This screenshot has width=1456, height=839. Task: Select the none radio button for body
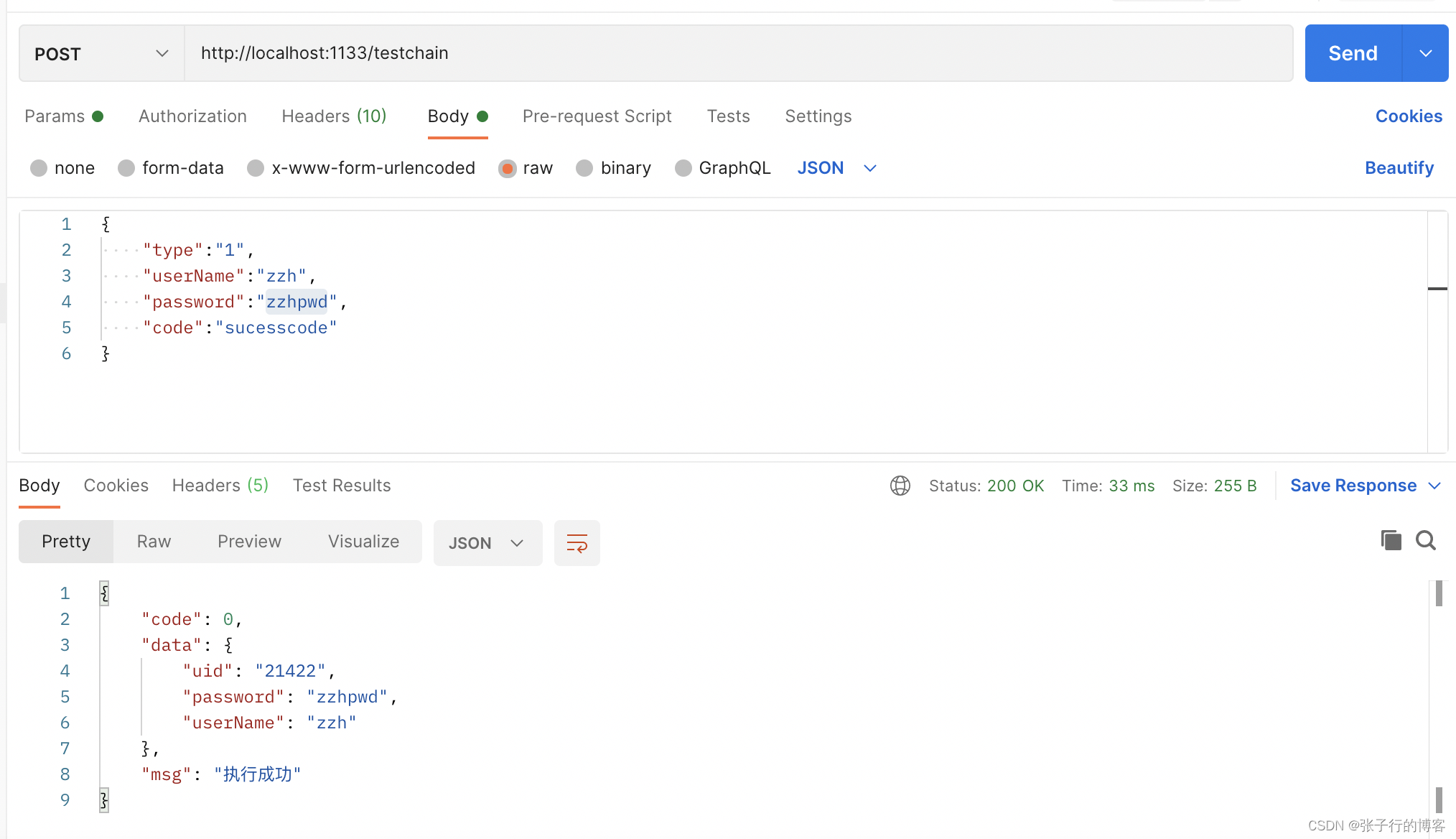[37, 167]
